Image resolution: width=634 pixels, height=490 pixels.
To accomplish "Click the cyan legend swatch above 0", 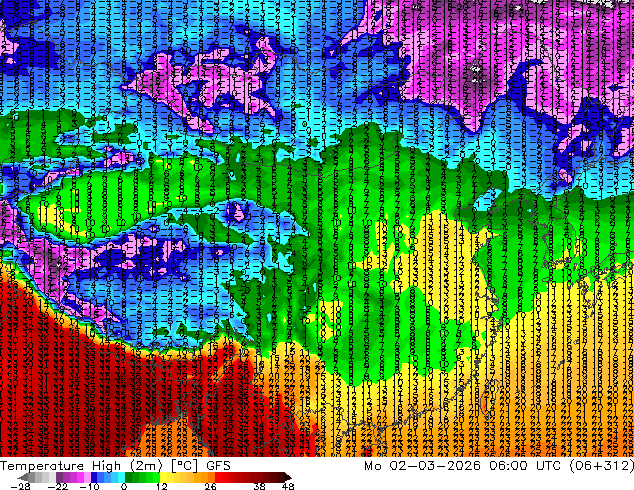I will coord(122,477).
